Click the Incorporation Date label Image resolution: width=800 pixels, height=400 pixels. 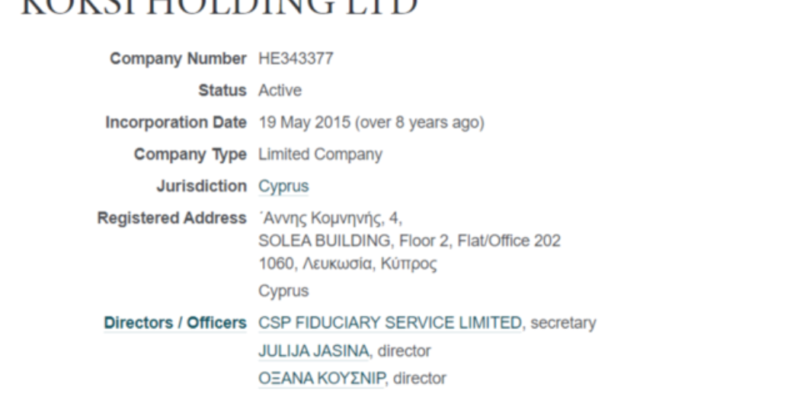[176, 123]
